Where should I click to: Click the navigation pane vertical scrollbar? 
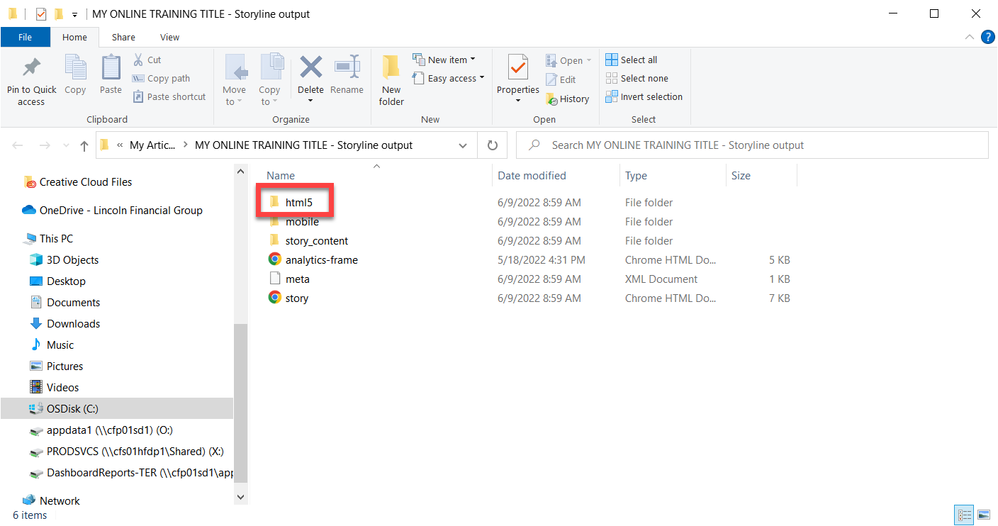click(240, 400)
